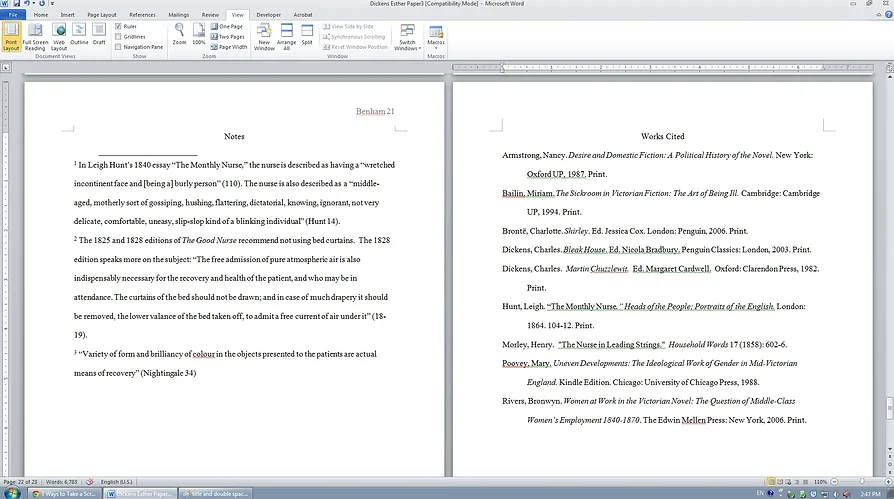
Task: Open Full Screen Reading view
Action: coord(35,36)
